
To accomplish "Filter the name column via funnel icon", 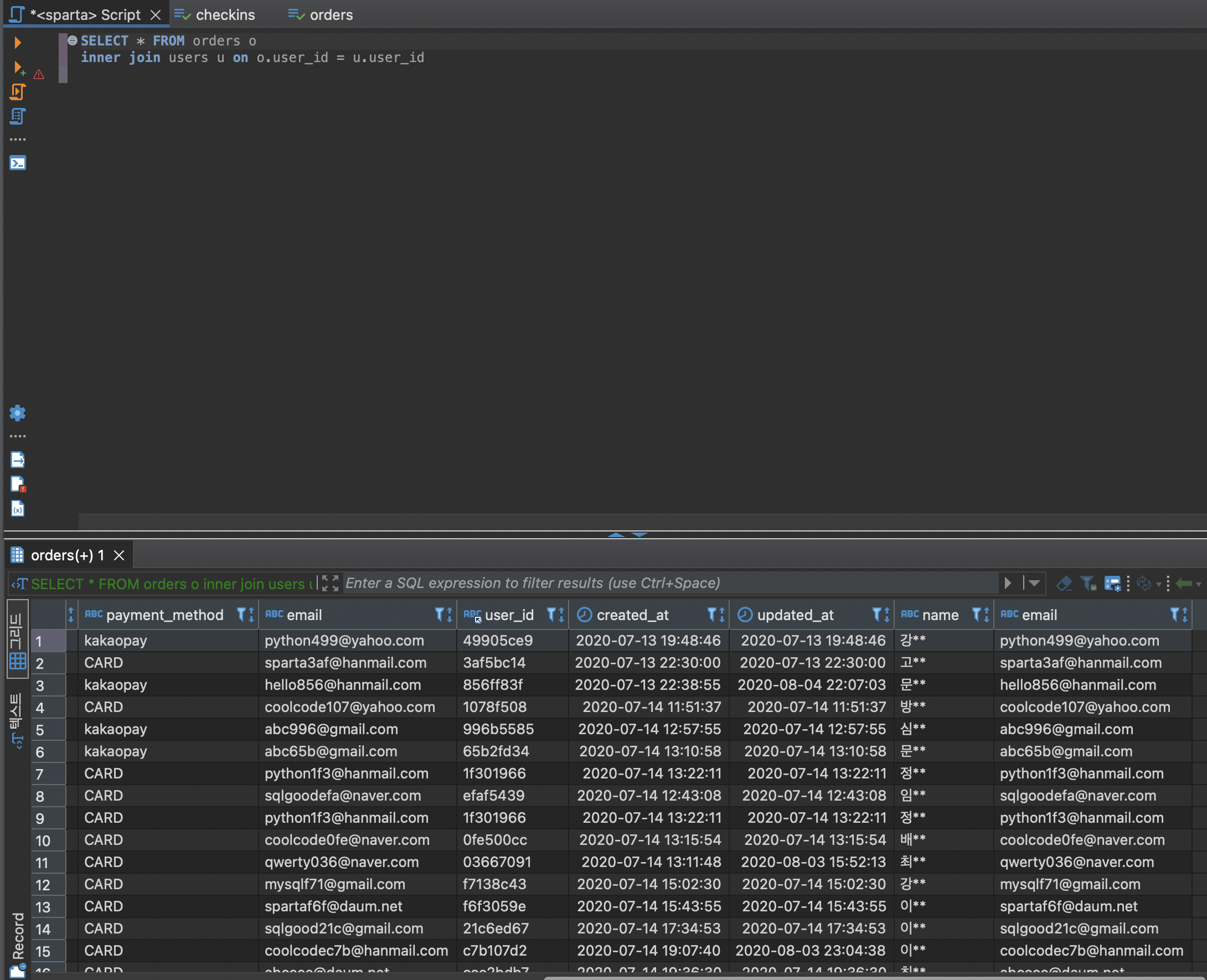I will [x=976, y=614].
